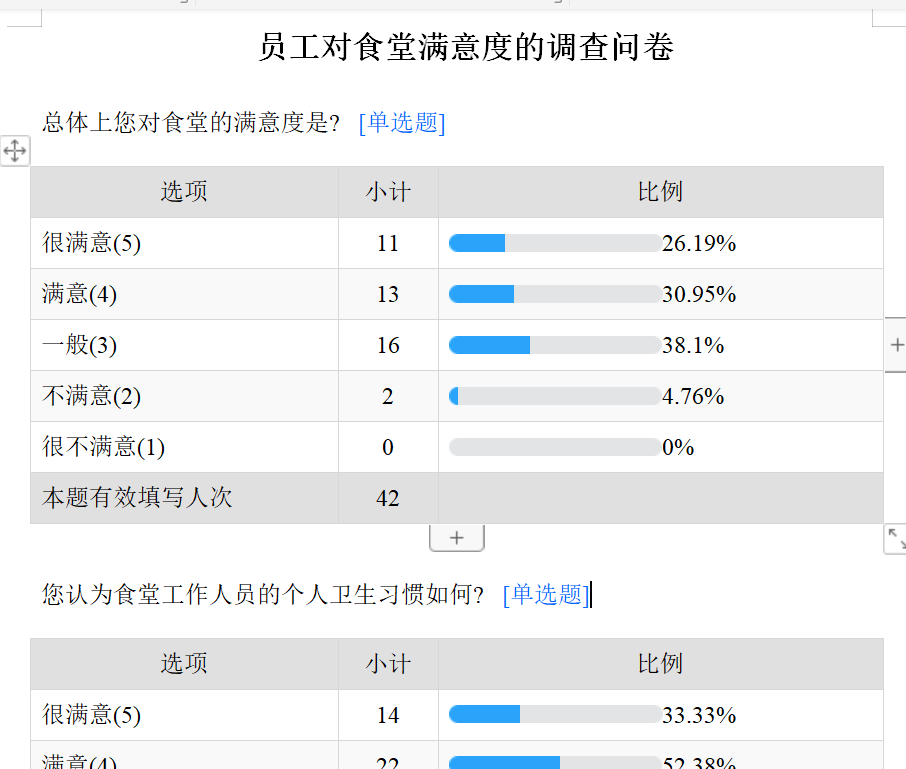This screenshot has width=906, height=769.
Task: Click the 38.1% progress bar
Action: tap(555, 345)
